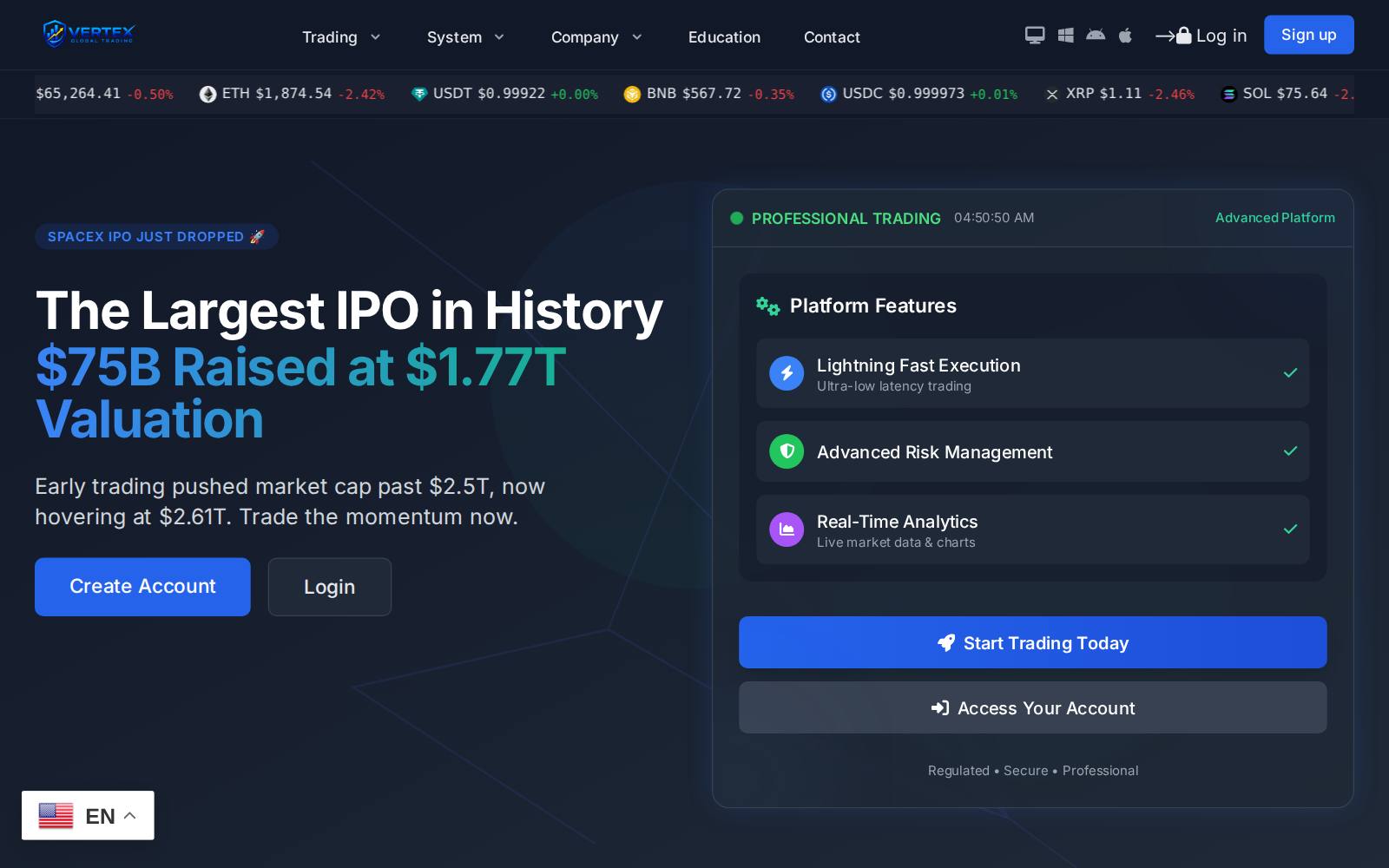Click the BNB price $567.72
Viewport: 1389px width, 868px height.
pos(712,93)
